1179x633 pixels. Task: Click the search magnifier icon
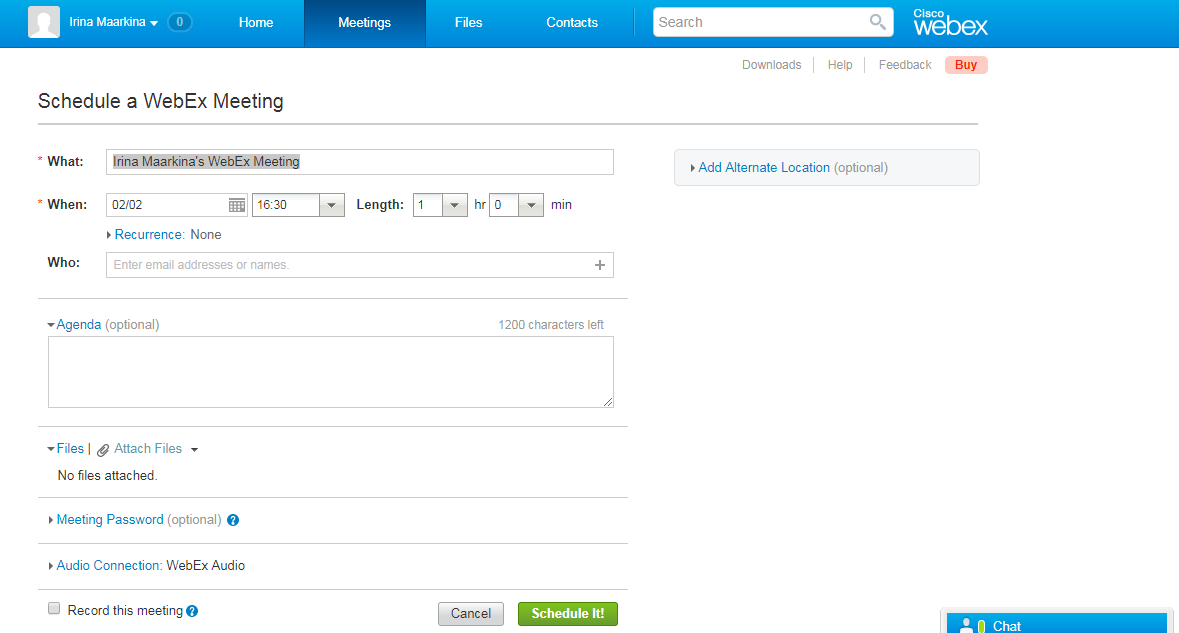[877, 21]
